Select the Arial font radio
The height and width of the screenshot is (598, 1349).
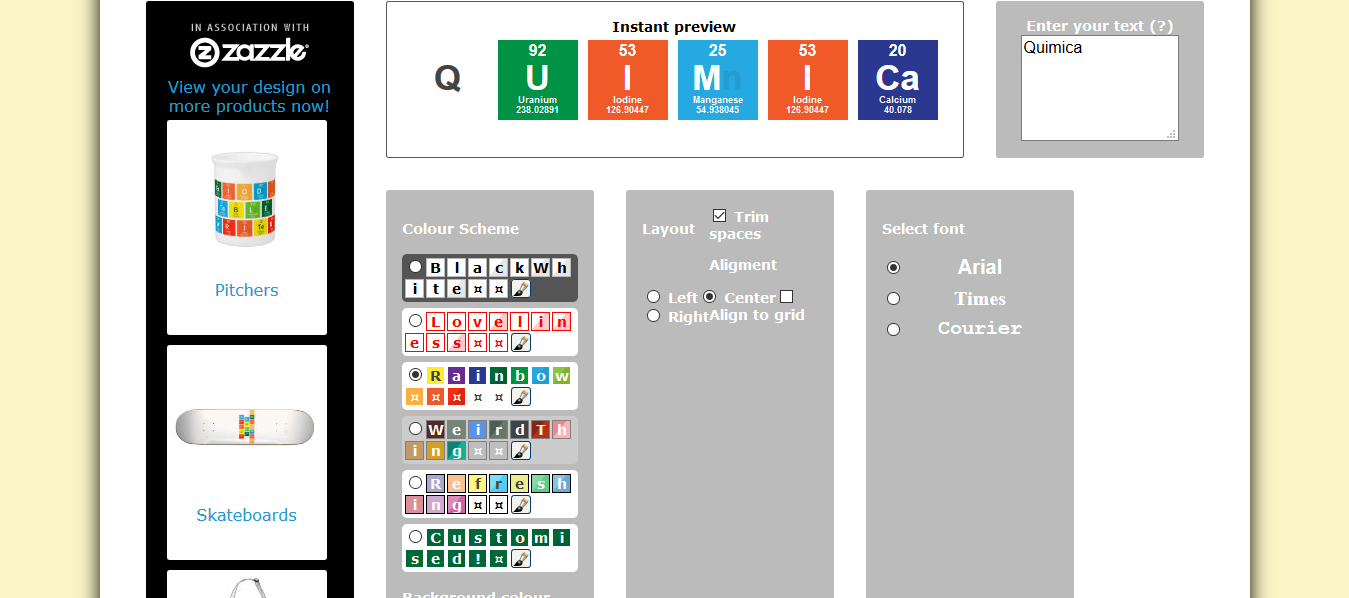click(x=893, y=267)
